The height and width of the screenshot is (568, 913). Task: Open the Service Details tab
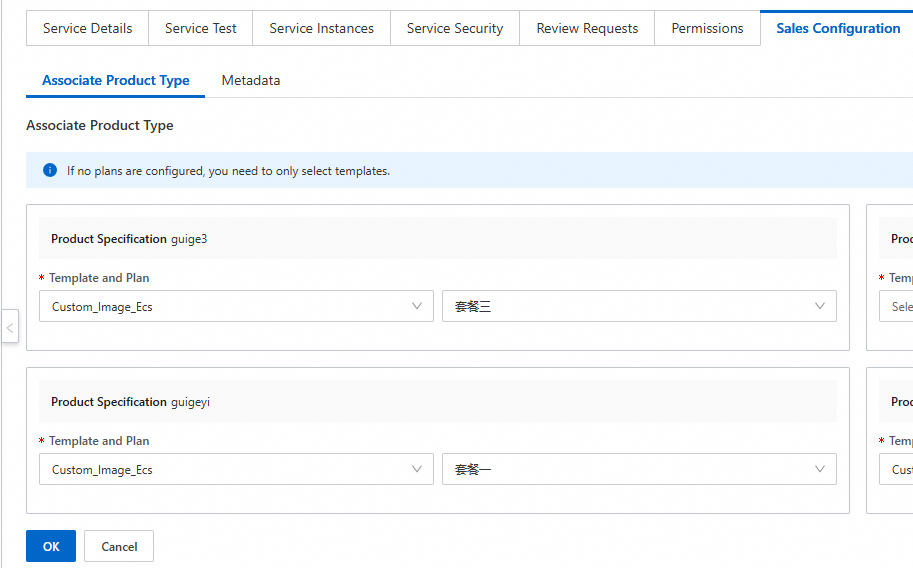pyautogui.click(x=87, y=28)
